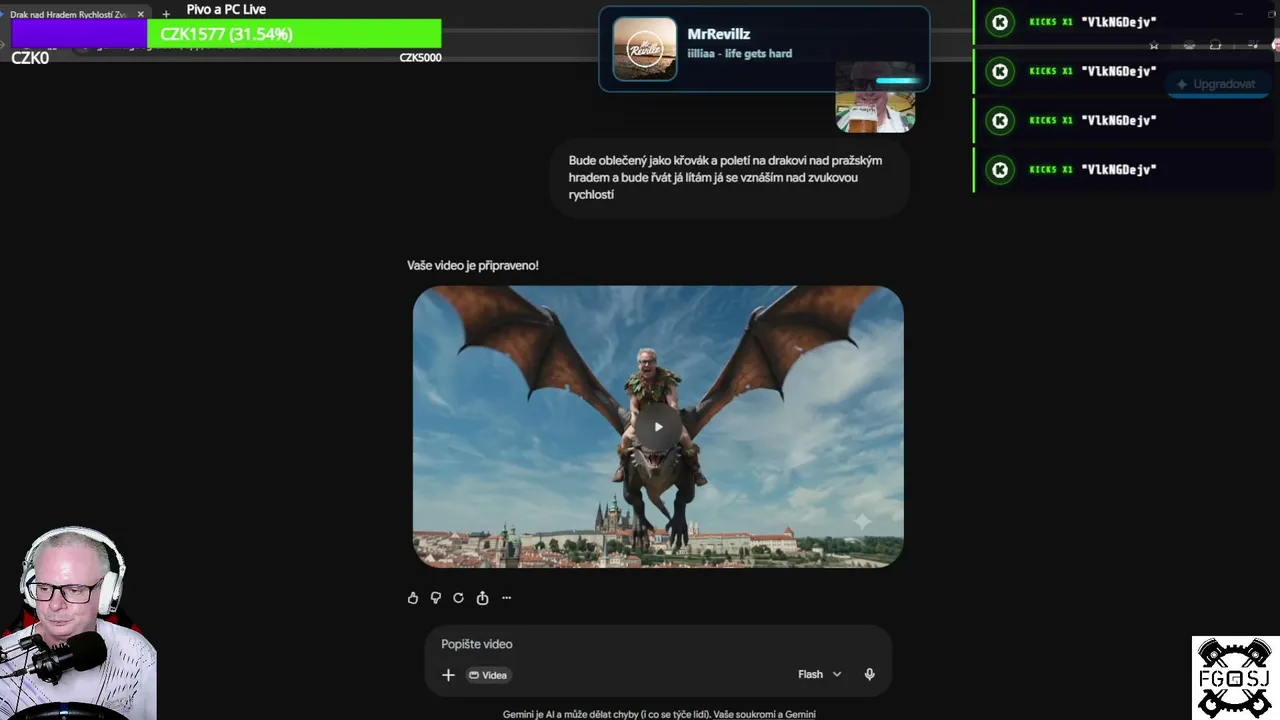Image resolution: width=1280 pixels, height=720 pixels.
Task: Focus the 'Popište video' prompt field
Action: 658,644
